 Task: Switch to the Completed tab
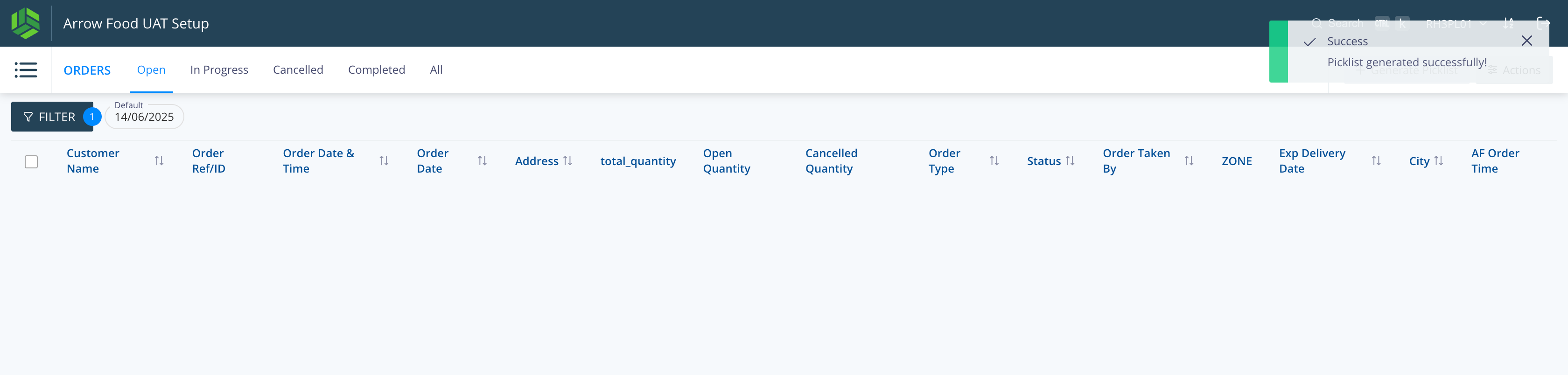click(x=377, y=69)
